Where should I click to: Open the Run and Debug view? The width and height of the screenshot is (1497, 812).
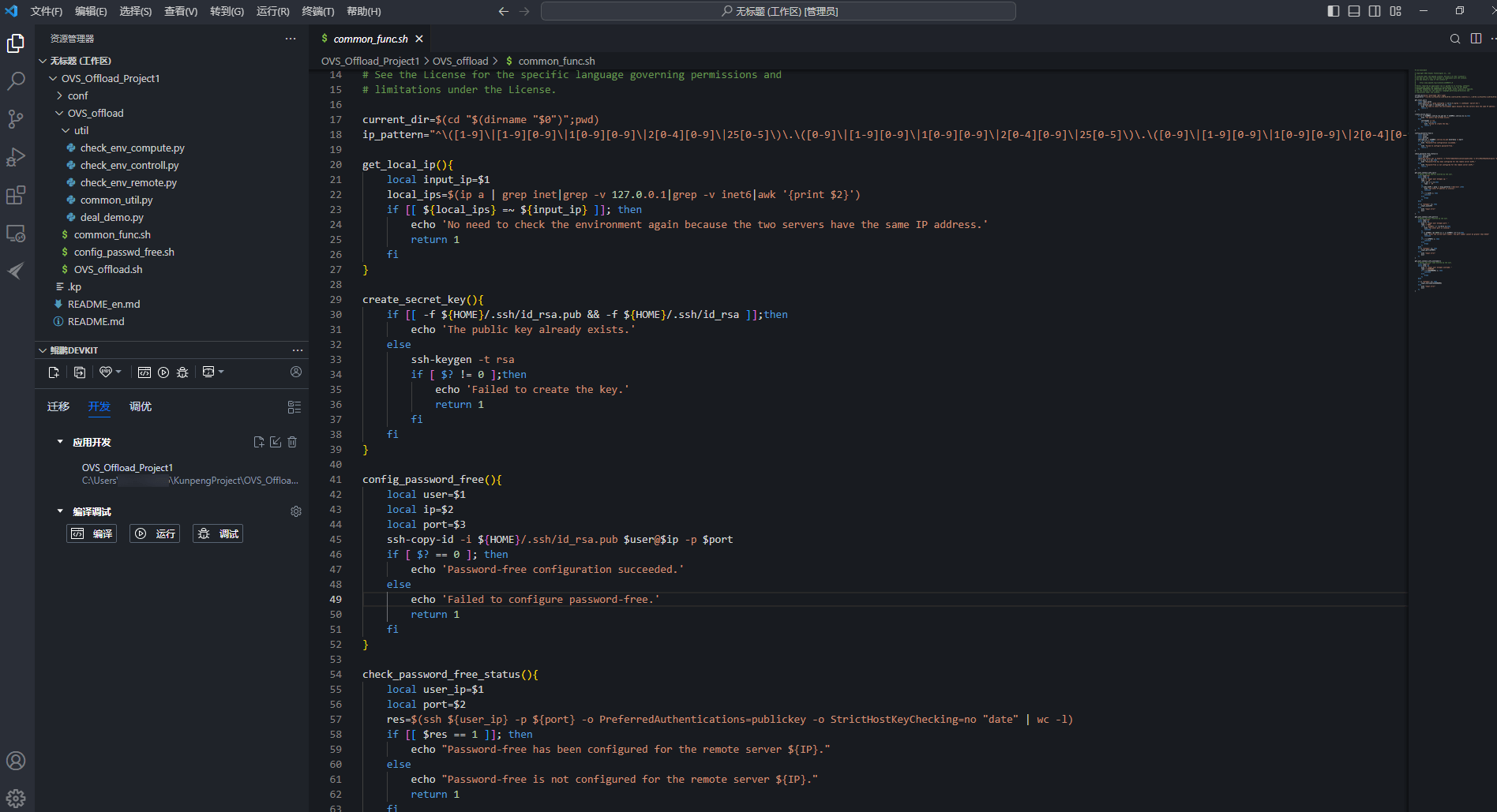coord(16,157)
